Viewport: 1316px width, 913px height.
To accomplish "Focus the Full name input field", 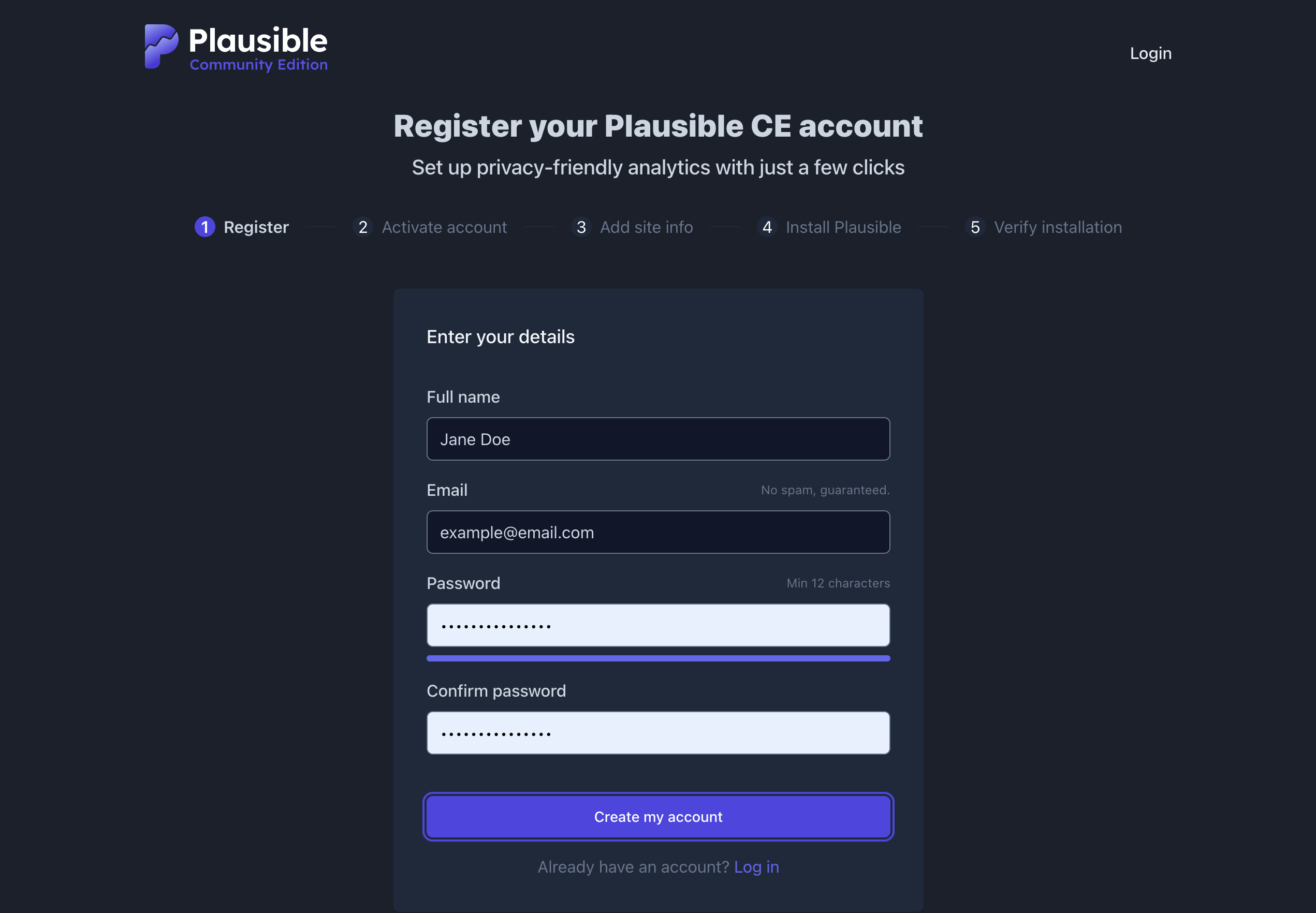I will coord(658,439).
